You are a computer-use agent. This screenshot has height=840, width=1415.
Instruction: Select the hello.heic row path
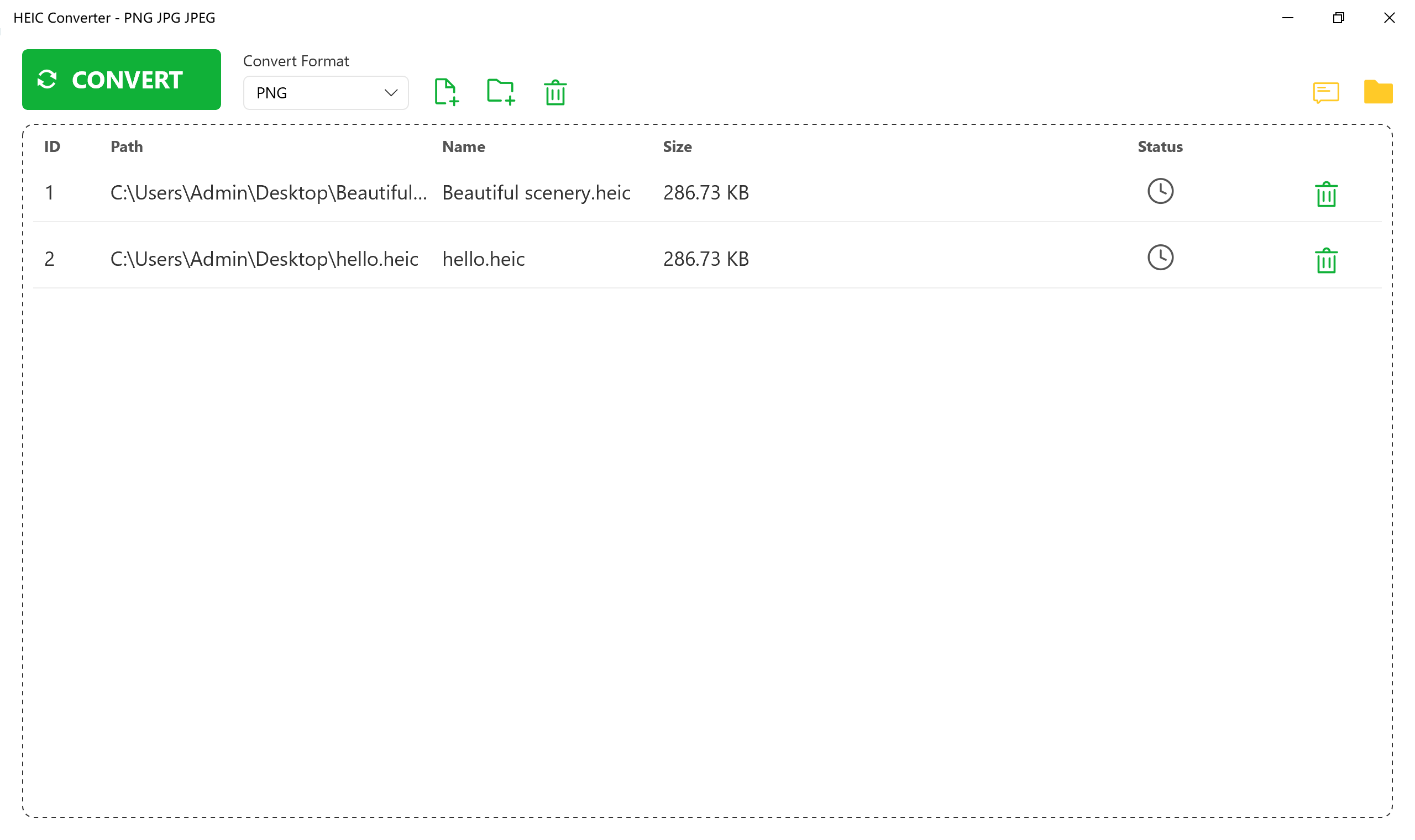264,259
